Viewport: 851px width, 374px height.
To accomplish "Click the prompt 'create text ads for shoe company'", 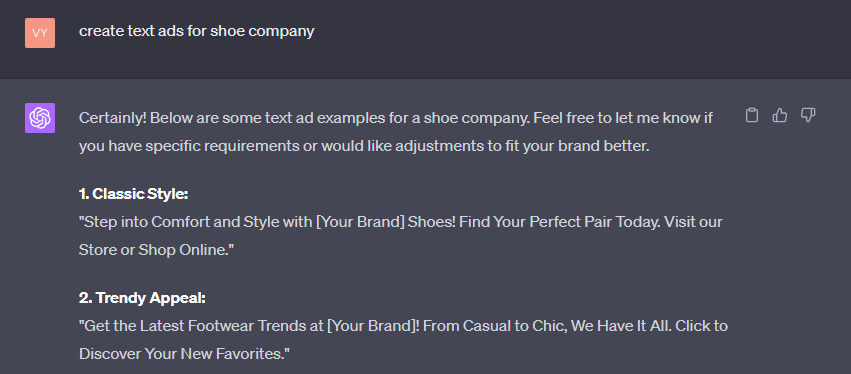I will (x=196, y=31).
